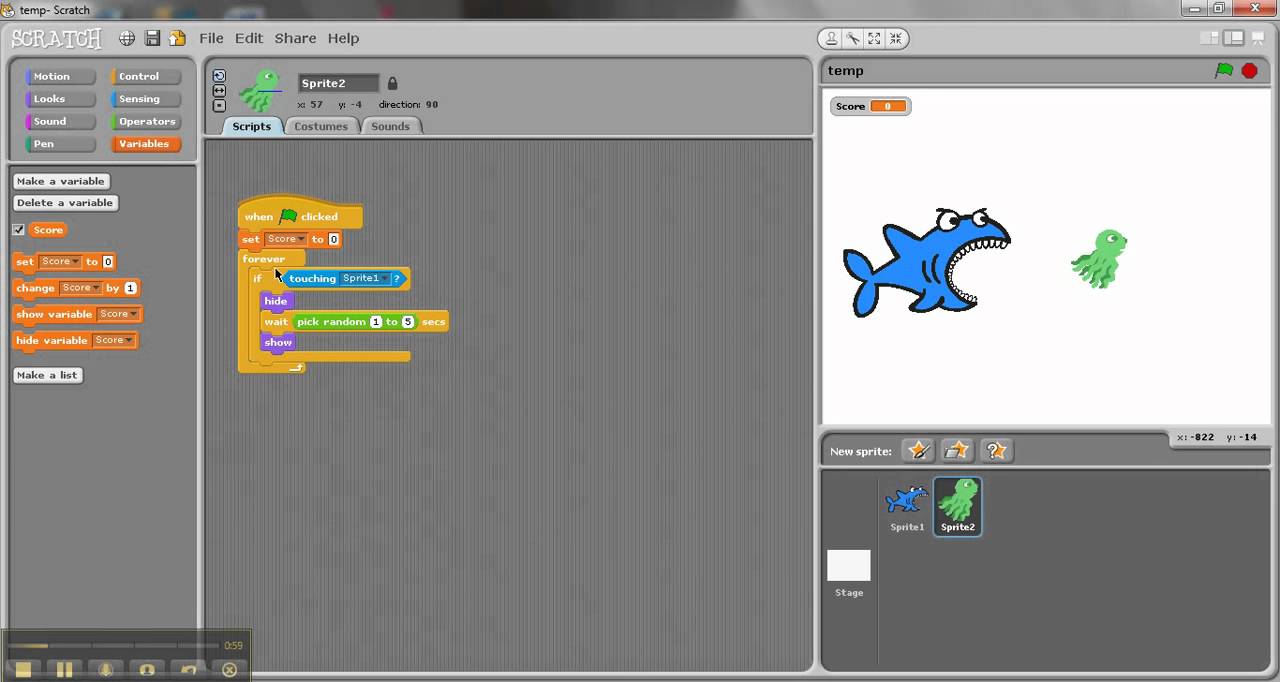Screen dimensions: 1280x682
Task: Click Delete a variable button
Action: click(65, 203)
